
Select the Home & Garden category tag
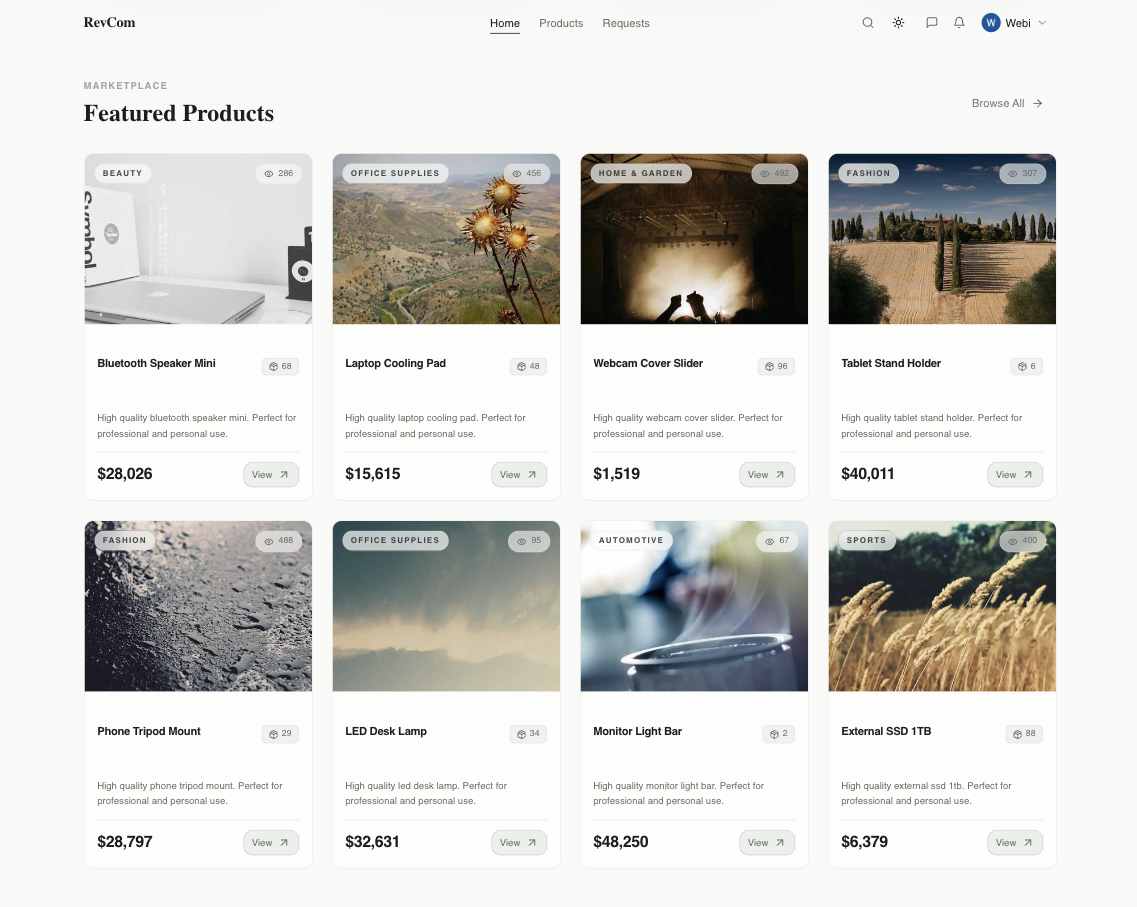pos(641,173)
